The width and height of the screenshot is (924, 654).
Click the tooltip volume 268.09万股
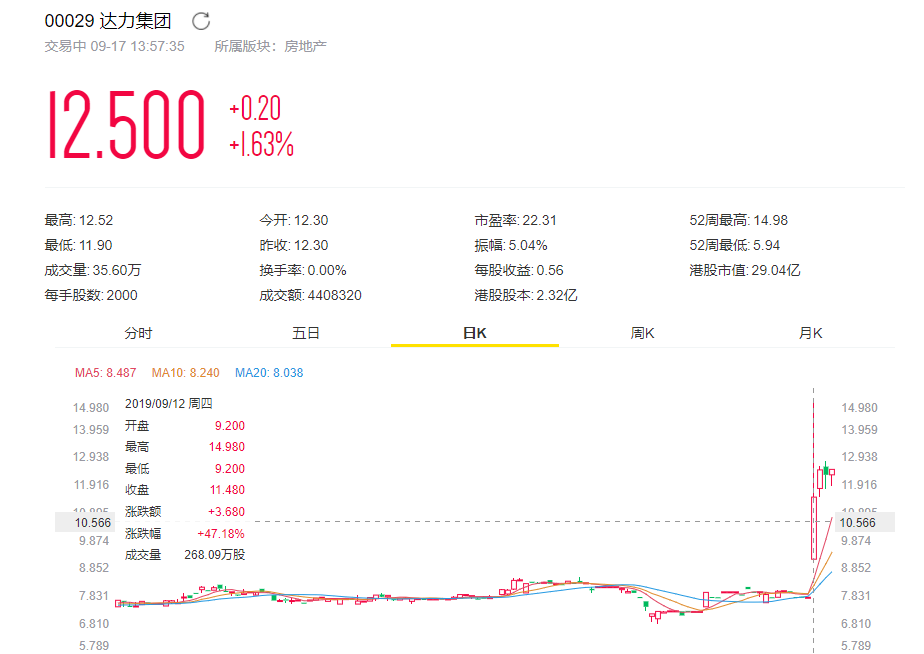[x=214, y=555]
